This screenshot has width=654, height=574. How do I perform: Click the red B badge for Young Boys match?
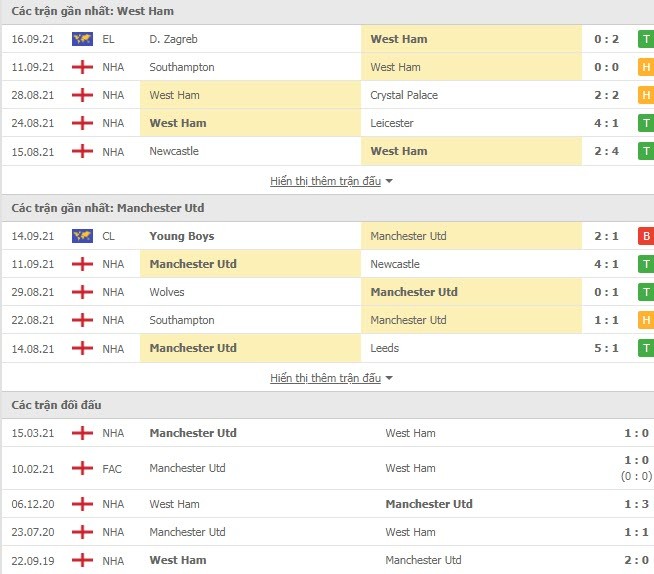coord(646,236)
